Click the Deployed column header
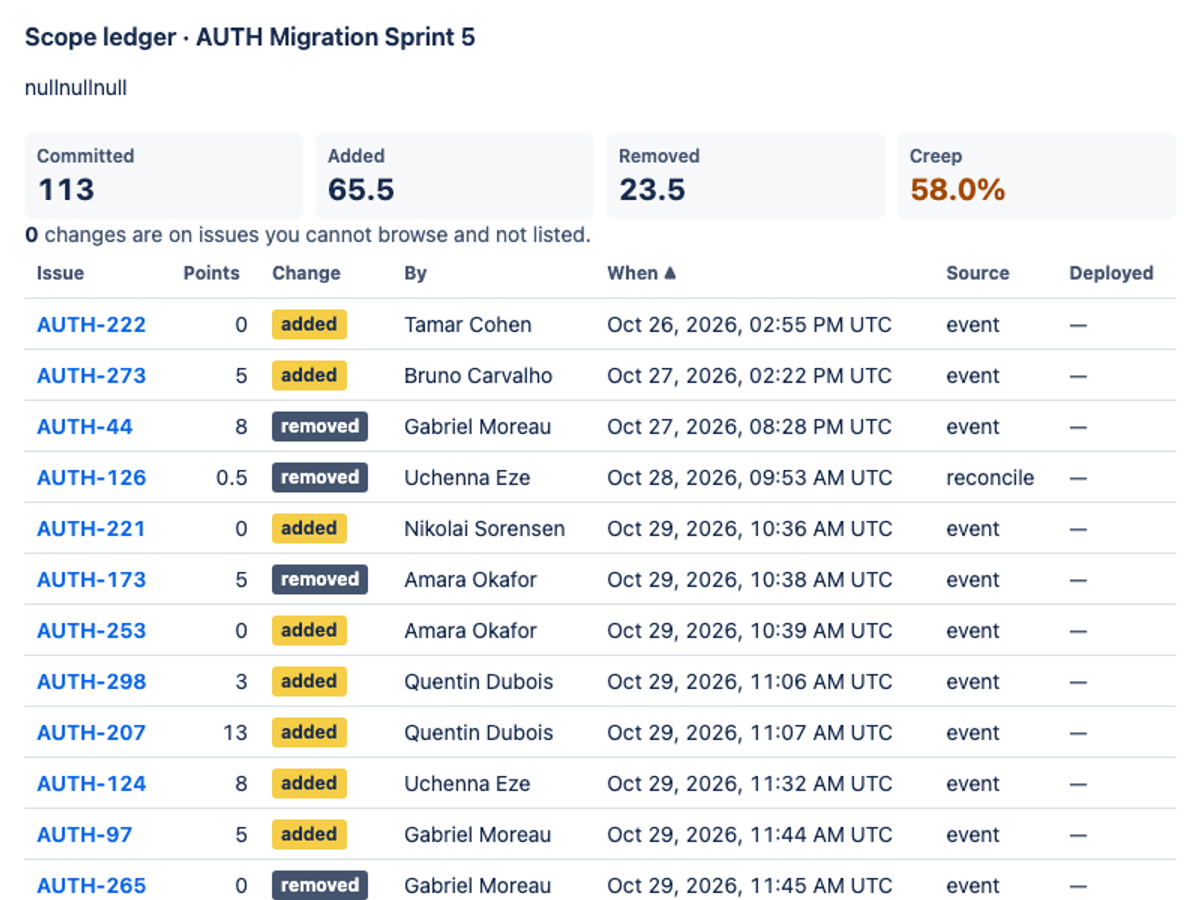1200x900 pixels. tap(1111, 273)
